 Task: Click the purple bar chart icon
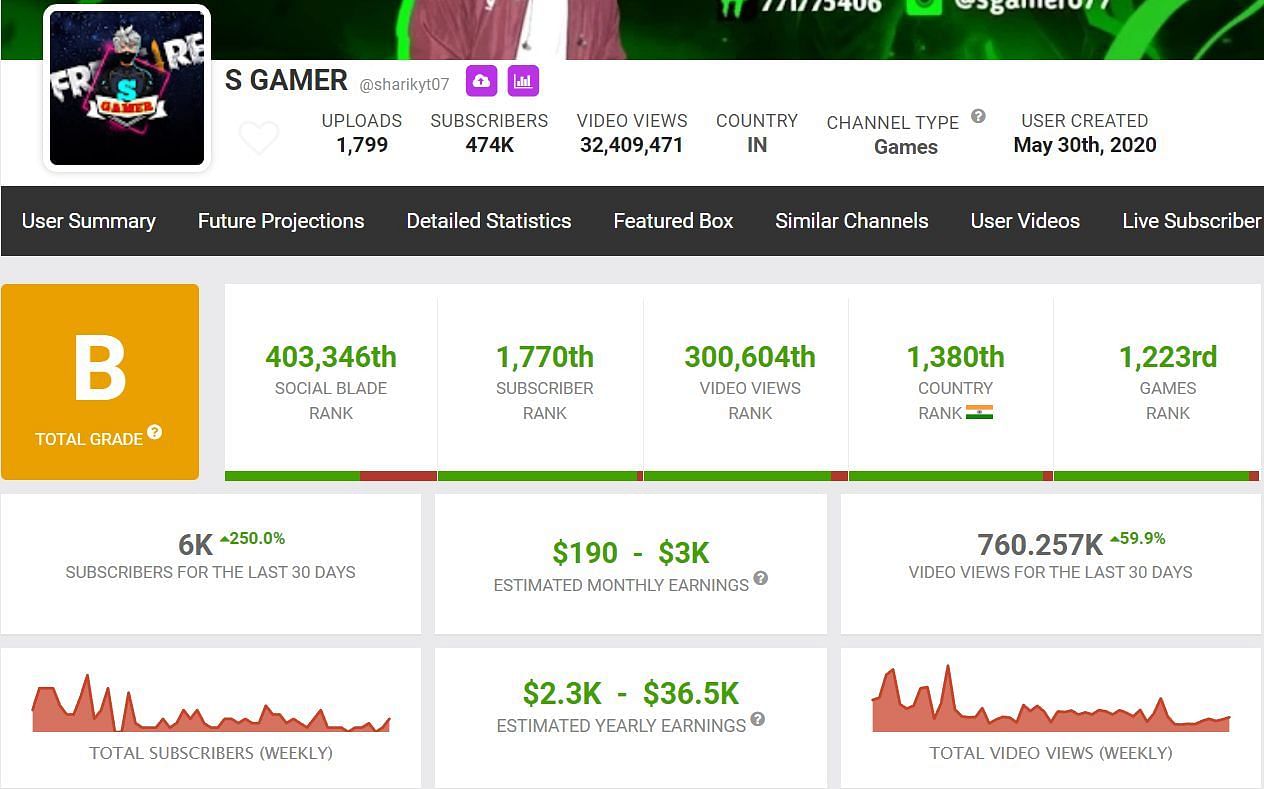523,81
